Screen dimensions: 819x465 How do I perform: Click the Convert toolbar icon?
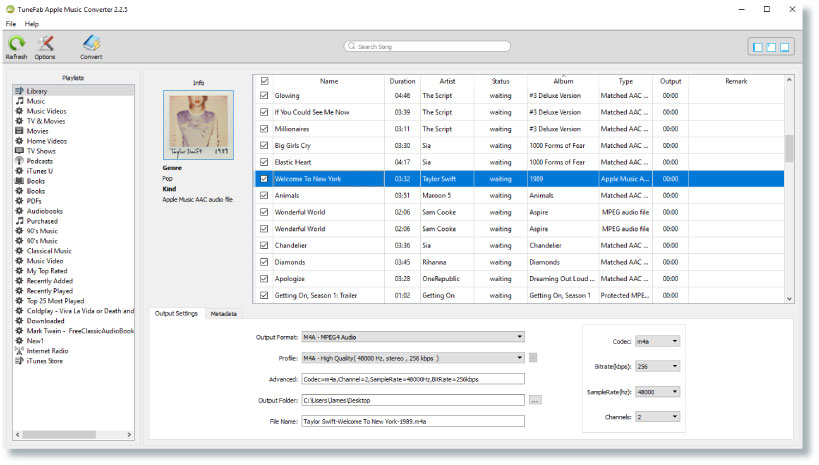click(x=91, y=44)
